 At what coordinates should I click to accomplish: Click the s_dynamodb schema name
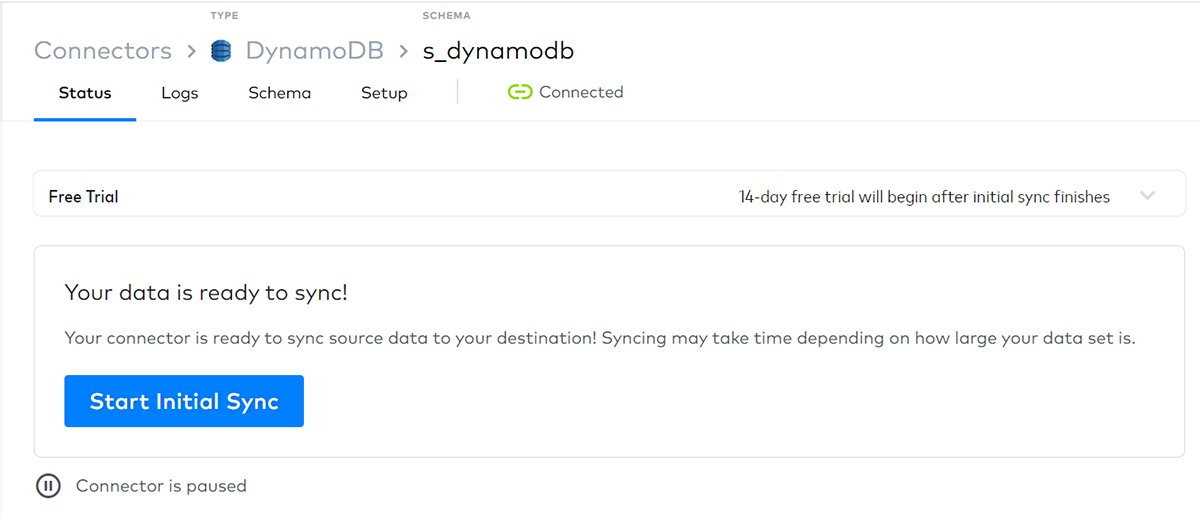[x=498, y=51]
